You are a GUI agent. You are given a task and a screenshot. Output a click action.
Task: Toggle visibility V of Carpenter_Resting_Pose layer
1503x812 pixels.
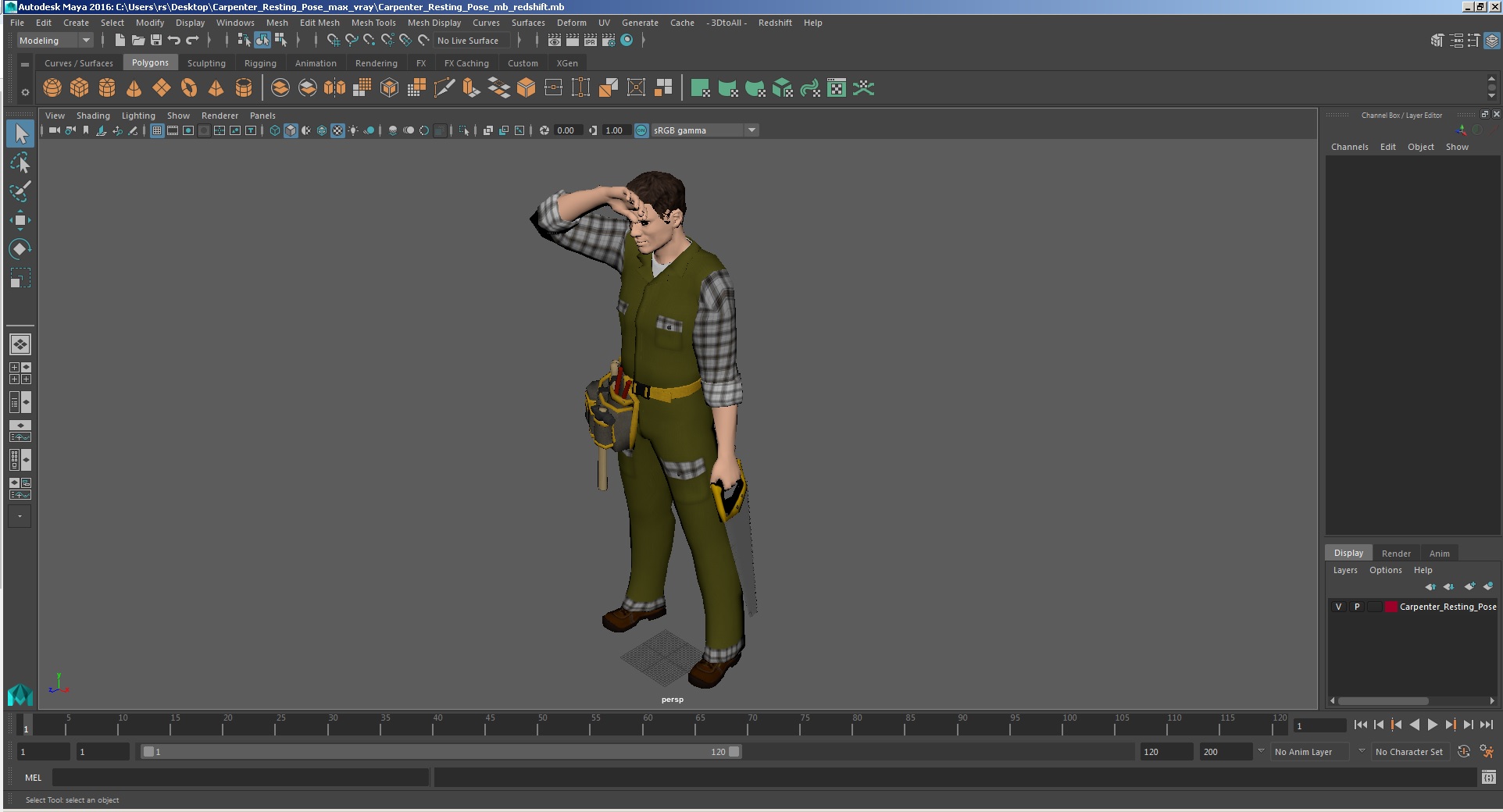1338,607
